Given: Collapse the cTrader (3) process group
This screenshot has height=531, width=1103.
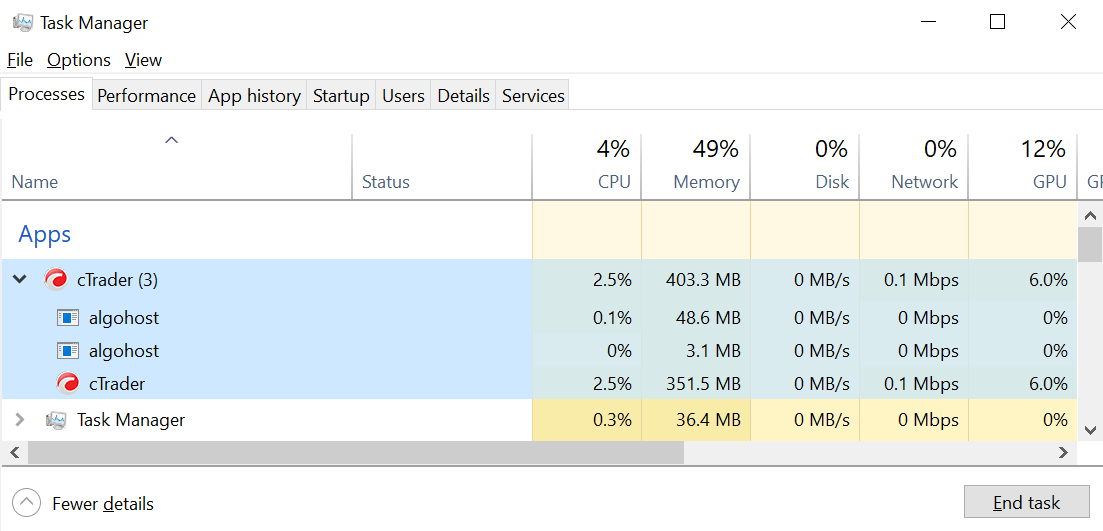Looking at the screenshot, I should (20, 280).
